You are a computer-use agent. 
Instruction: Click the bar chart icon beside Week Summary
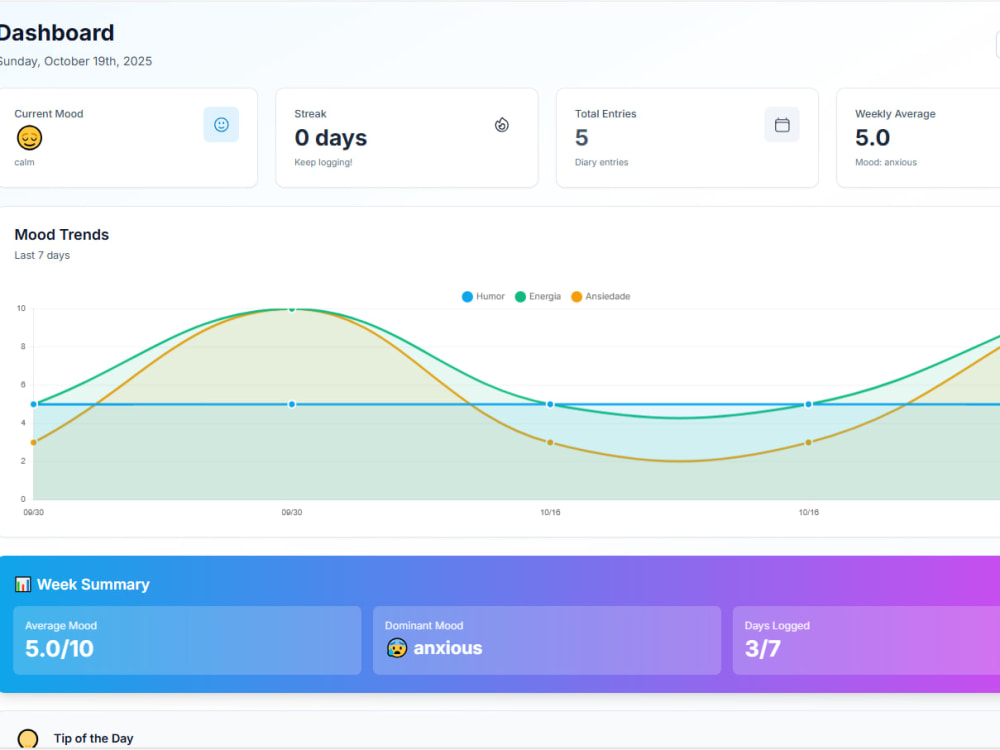point(23,584)
